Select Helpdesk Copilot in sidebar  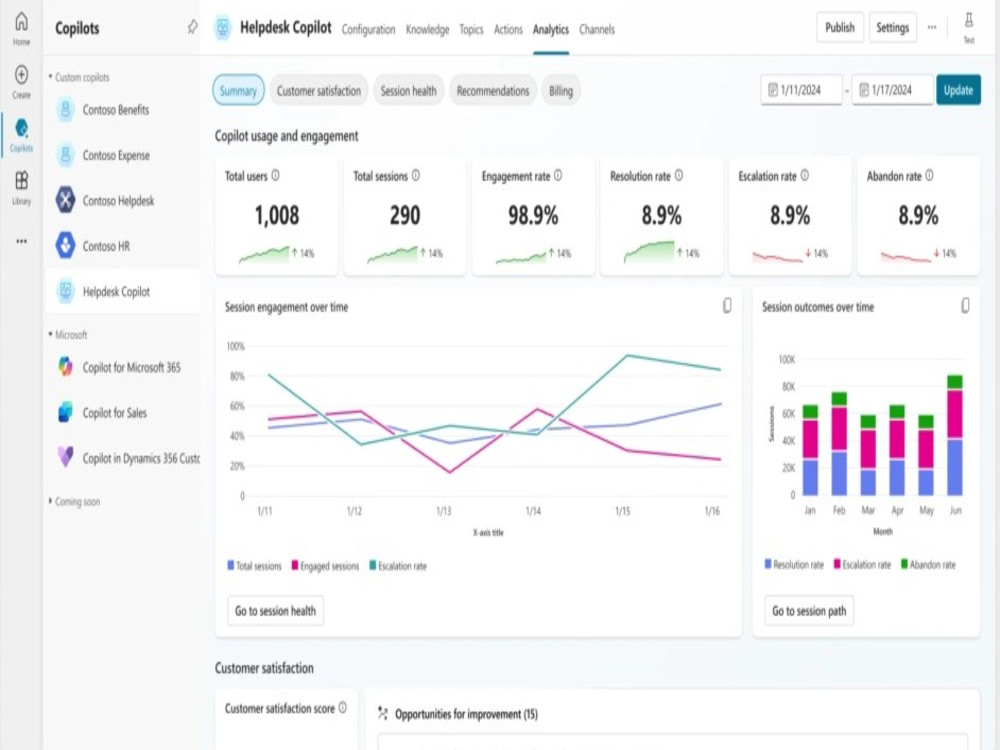pyautogui.click(x=122, y=291)
